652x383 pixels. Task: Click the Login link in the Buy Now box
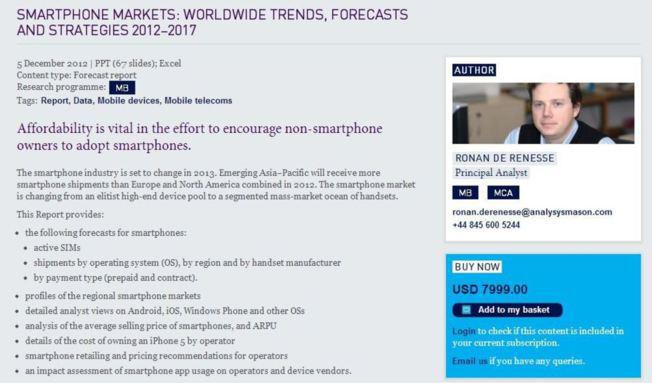[x=464, y=331]
